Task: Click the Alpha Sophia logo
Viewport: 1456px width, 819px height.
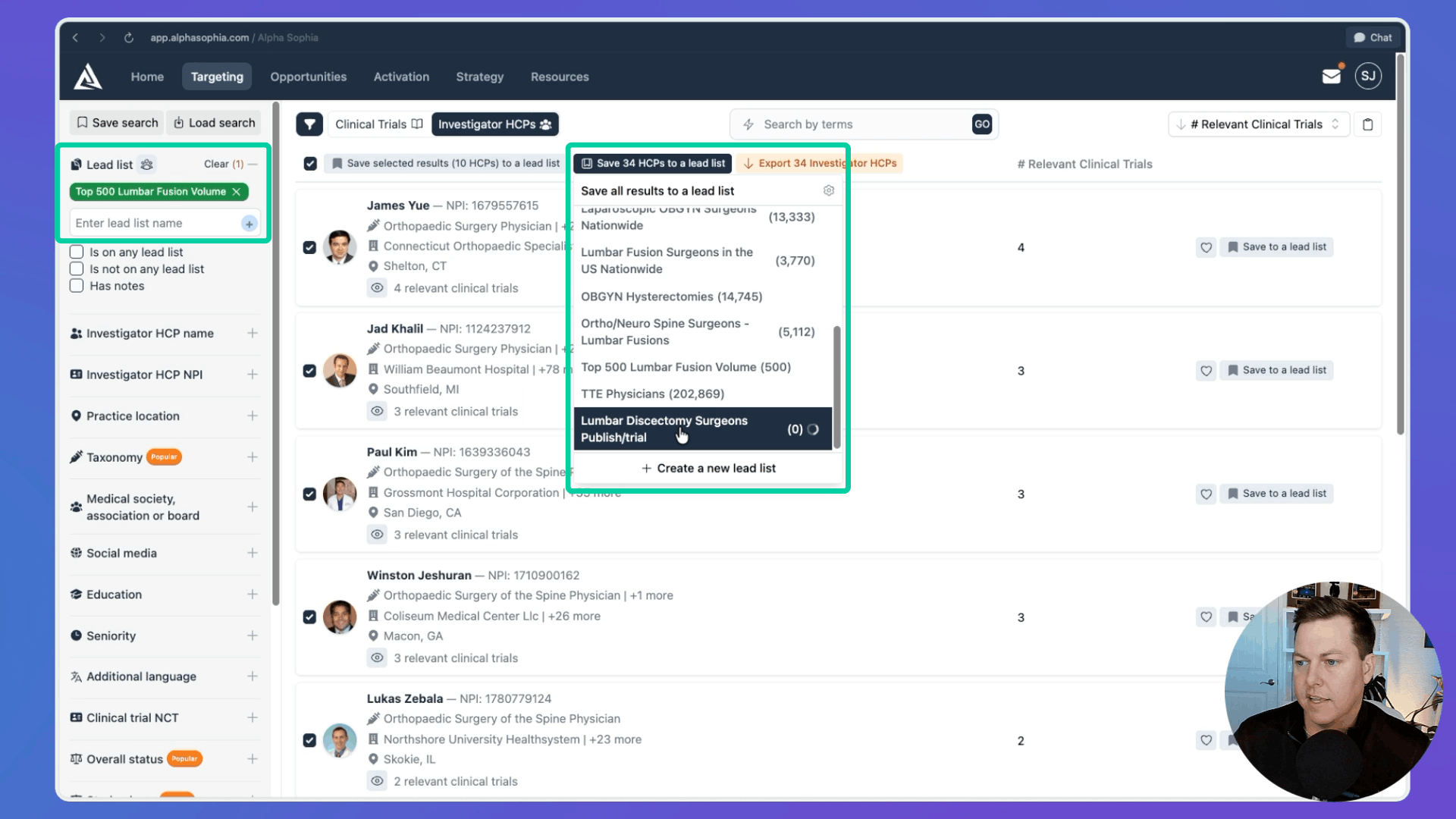Action: (x=88, y=77)
